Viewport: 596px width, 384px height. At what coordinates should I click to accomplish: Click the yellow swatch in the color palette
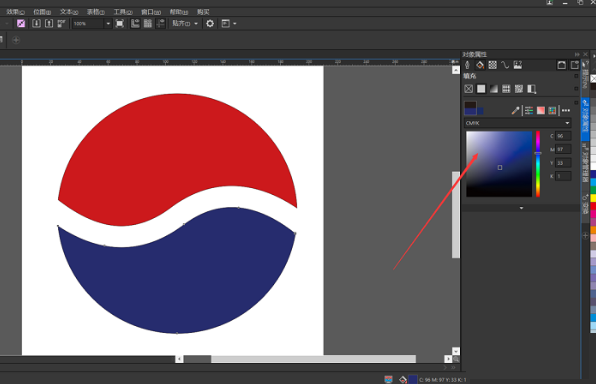593,198
